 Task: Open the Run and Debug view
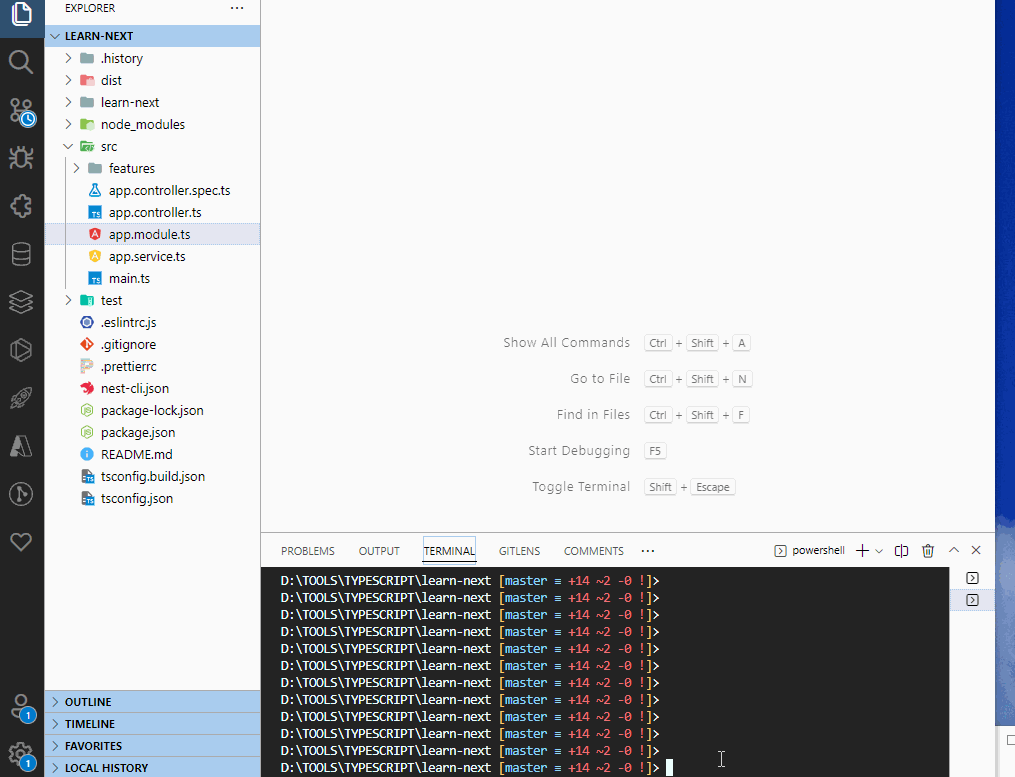click(x=21, y=158)
